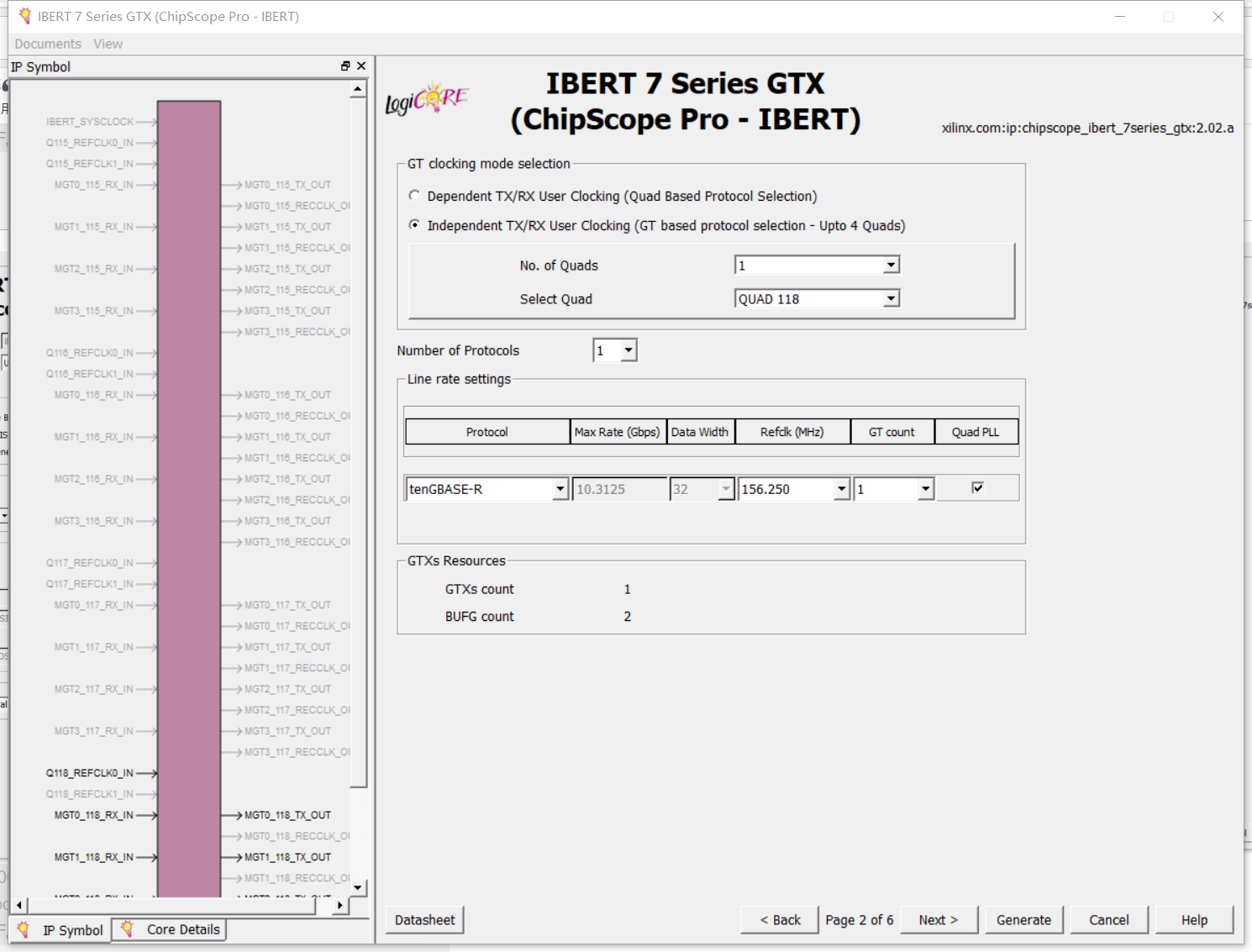This screenshot has width=1252, height=952.
Task: Minimize the IBERT window
Action: (1120, 17)
